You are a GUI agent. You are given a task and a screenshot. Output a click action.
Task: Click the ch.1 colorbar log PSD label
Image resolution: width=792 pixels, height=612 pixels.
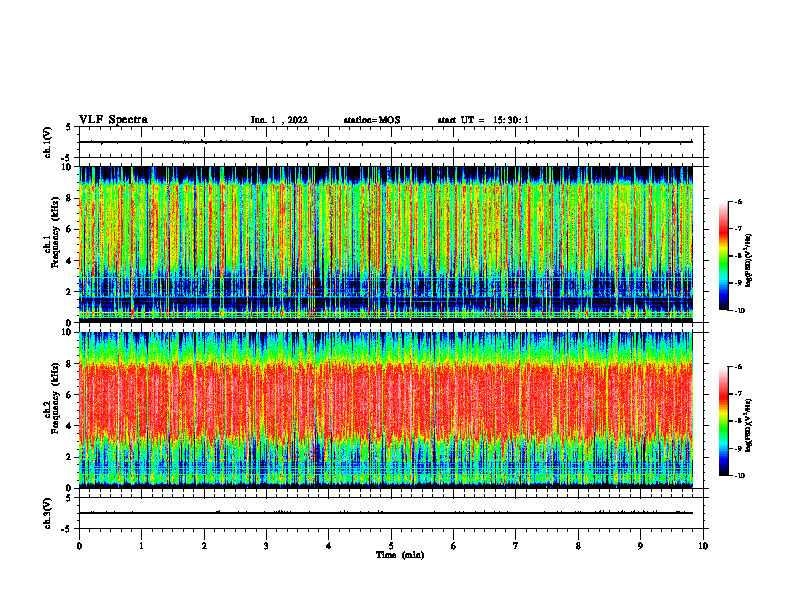point(749,260)
